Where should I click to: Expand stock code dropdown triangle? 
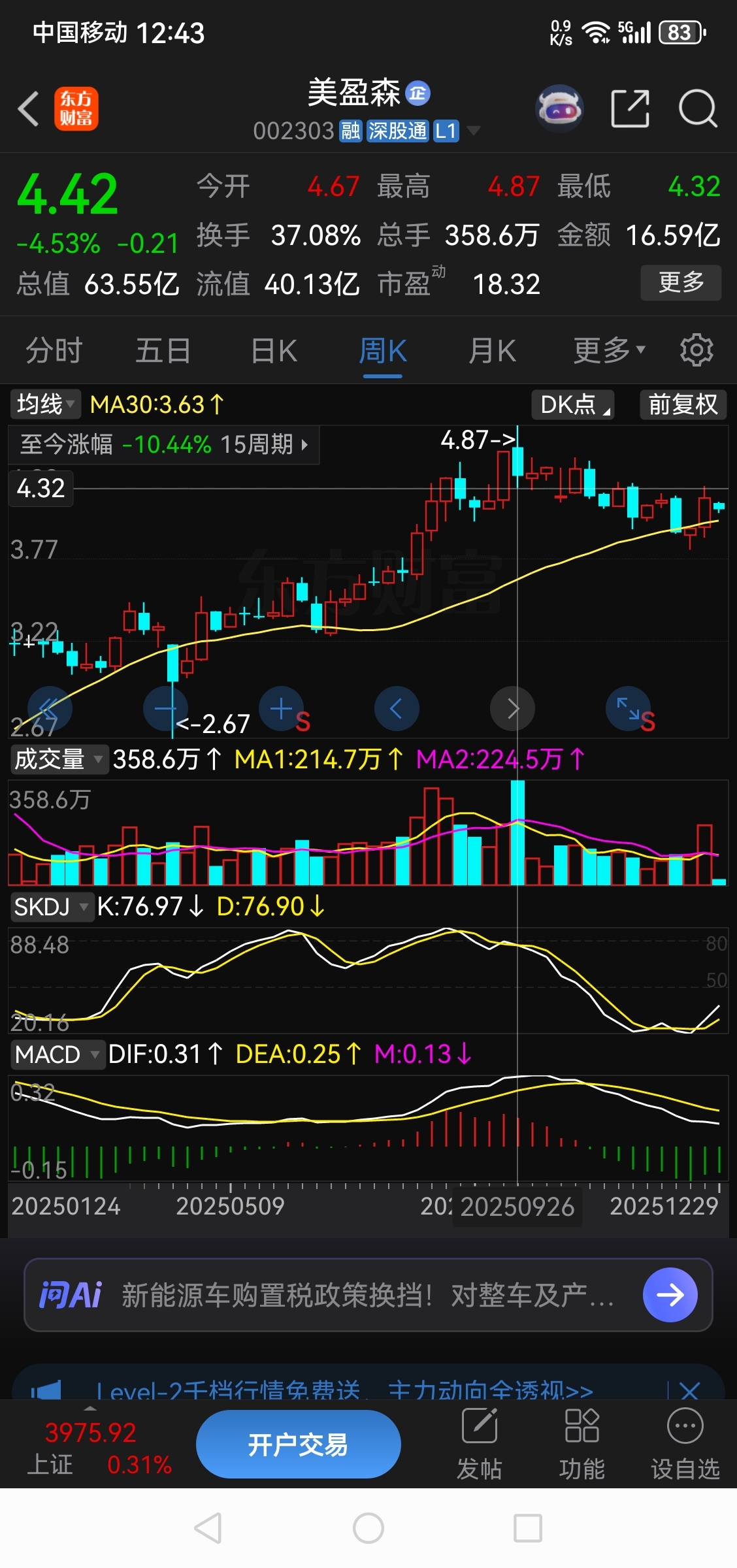point(472,131)
